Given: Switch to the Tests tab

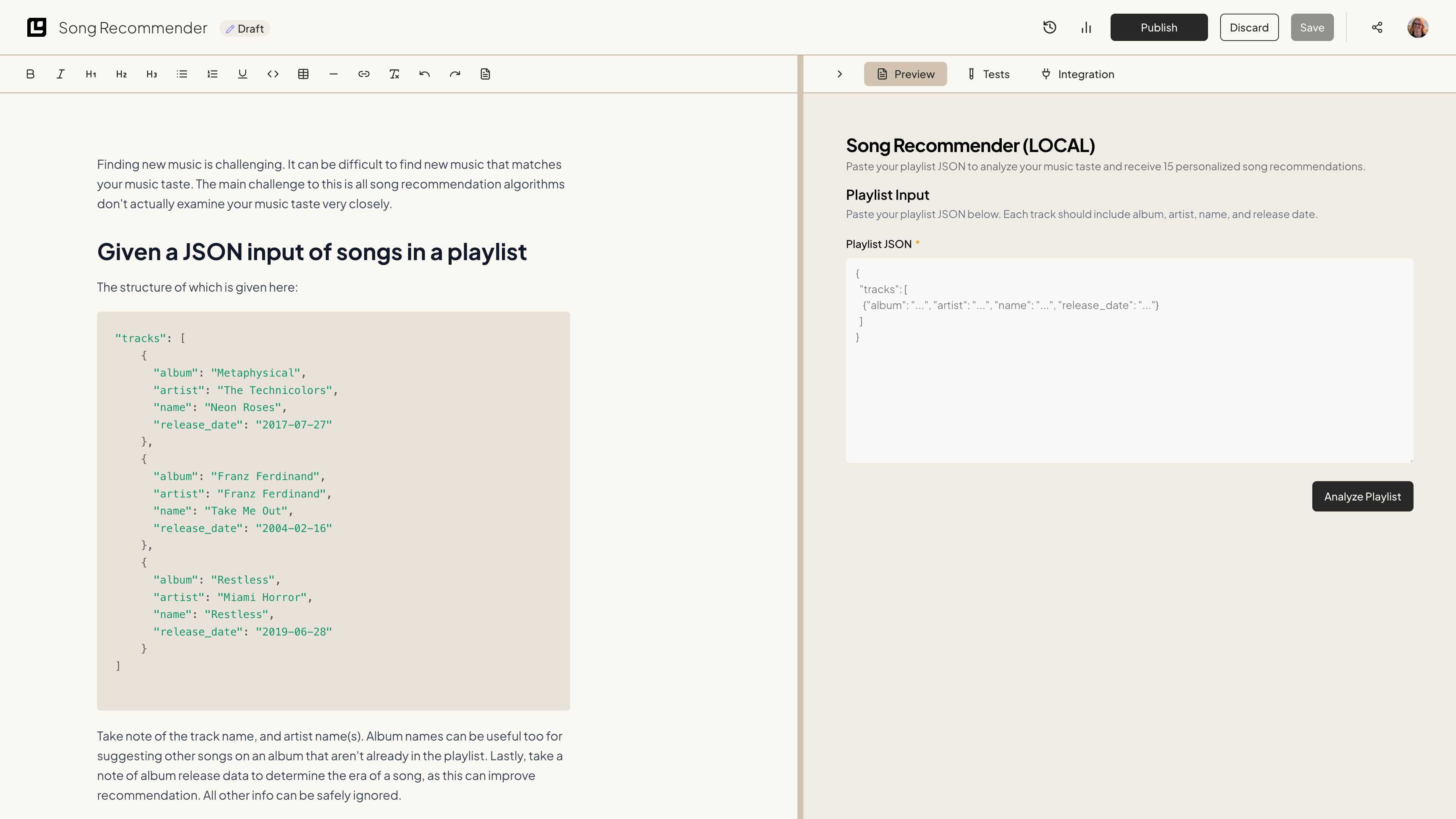Looking at the screenshot, I should (x=988, y=74).
